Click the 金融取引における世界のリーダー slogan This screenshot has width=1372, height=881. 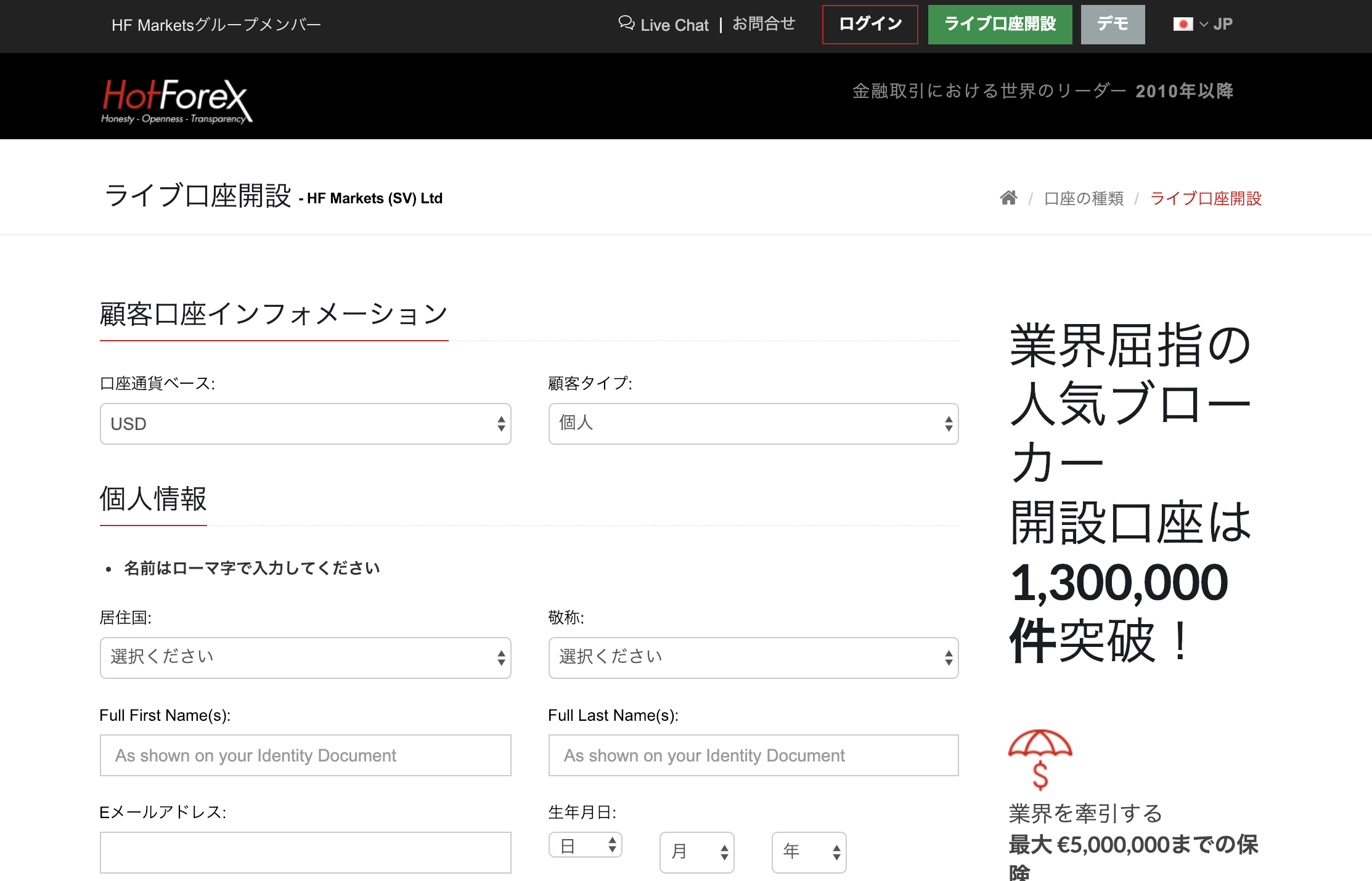click(x=989, y=91)
